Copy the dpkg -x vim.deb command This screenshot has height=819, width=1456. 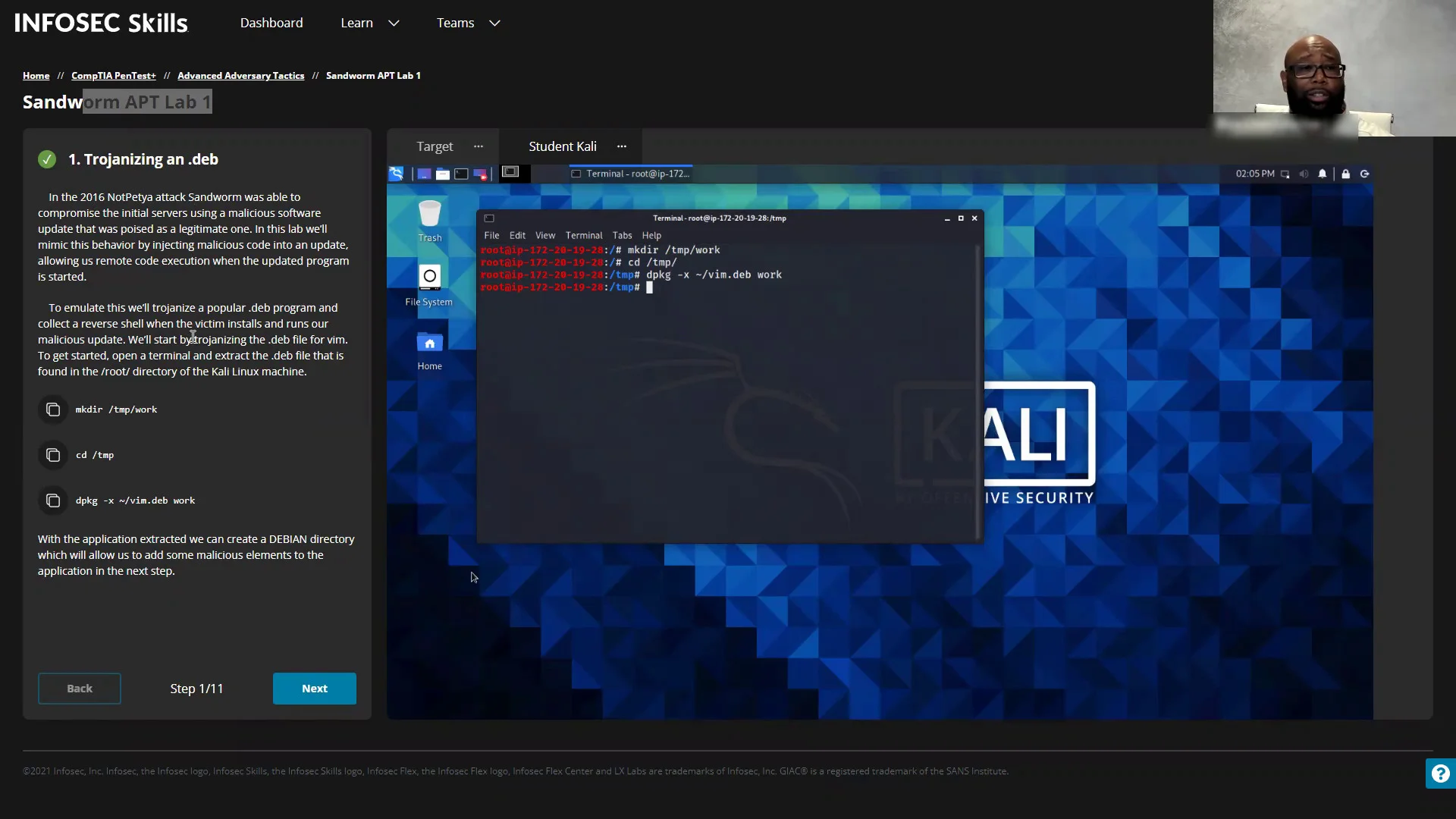(x=53, y=500)
